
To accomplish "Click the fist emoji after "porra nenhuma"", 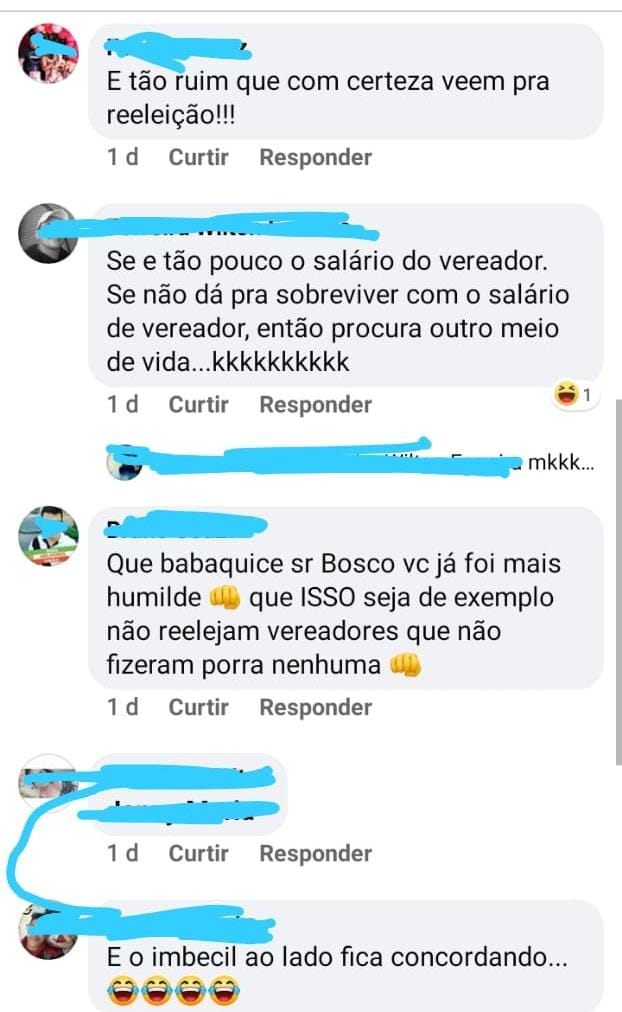I will (x=405, y=664).
